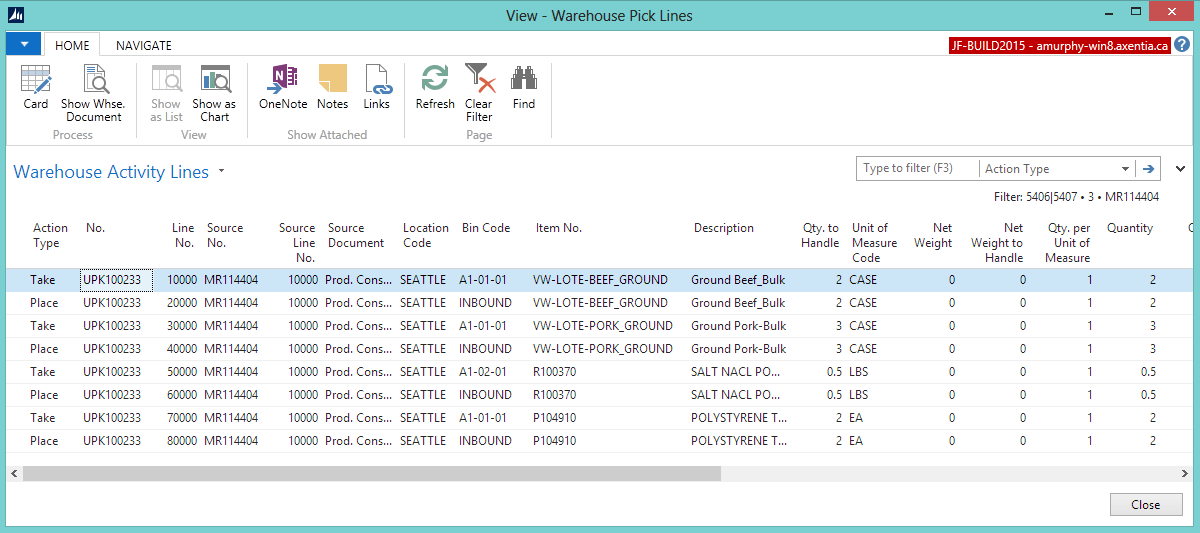Open the Action Type filter field dropdown
1200x533 pixels.
1125,169
